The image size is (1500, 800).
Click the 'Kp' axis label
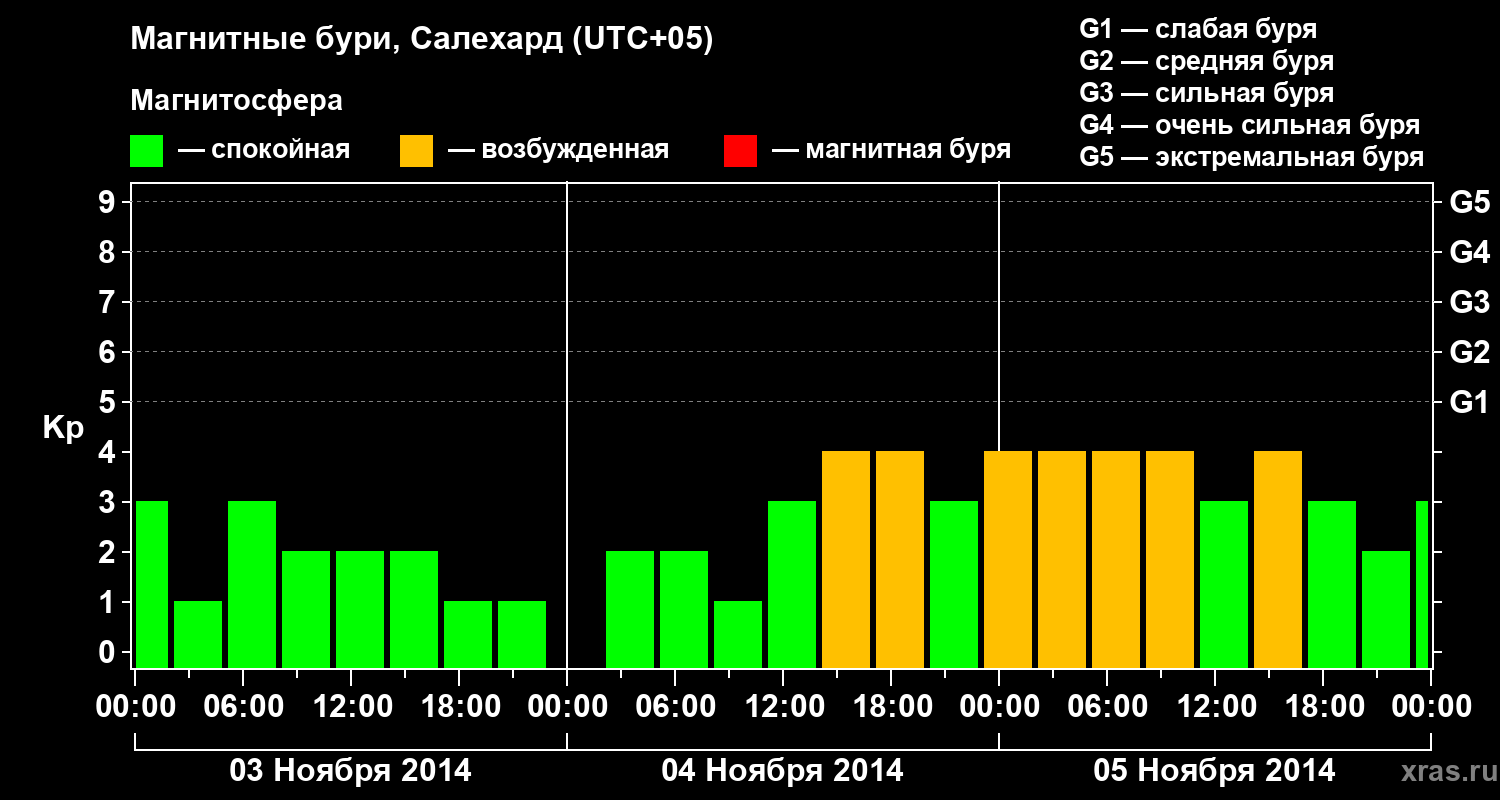[63, 428]
